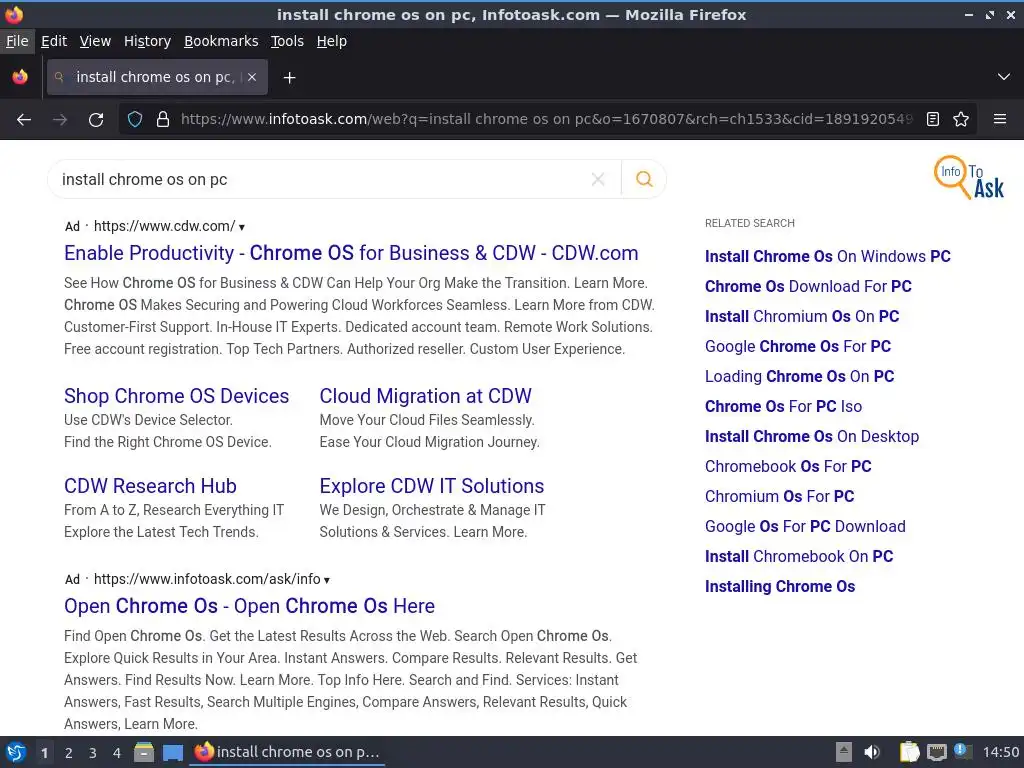Image resolution: width=1024 pixels, height=768 pixels.
Task: Select the install chrome os browser tab
Action: 157,77
